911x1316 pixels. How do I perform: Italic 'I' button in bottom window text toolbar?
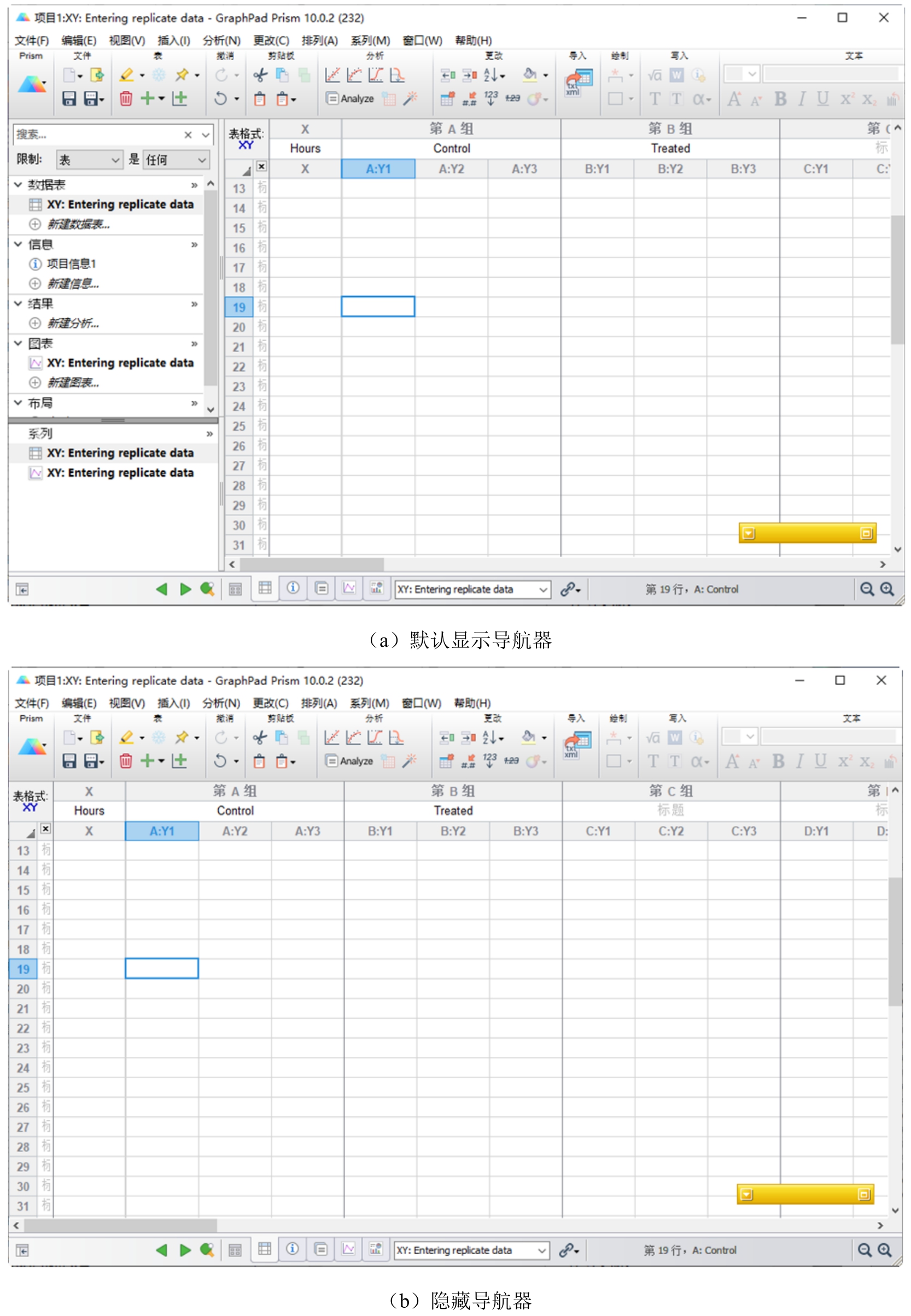[x=799, y=761]
